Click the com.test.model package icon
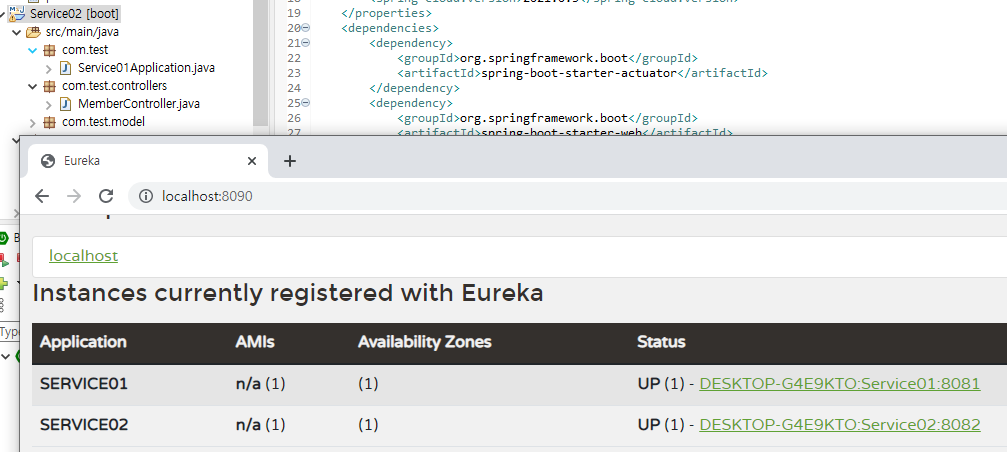The image size is (1007, 452). (x=49, y=121)
